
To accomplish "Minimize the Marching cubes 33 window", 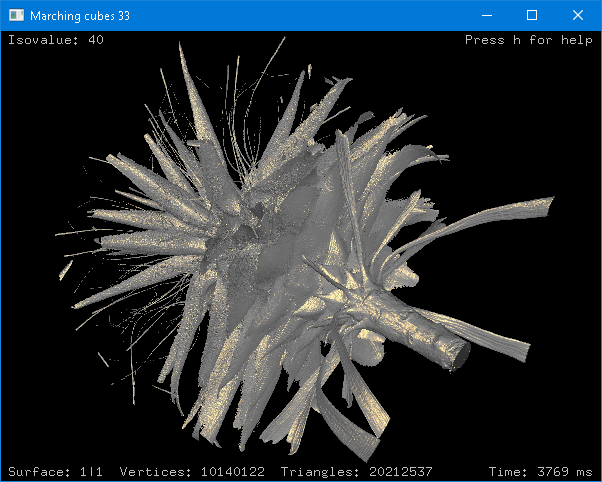I will 487,15.
